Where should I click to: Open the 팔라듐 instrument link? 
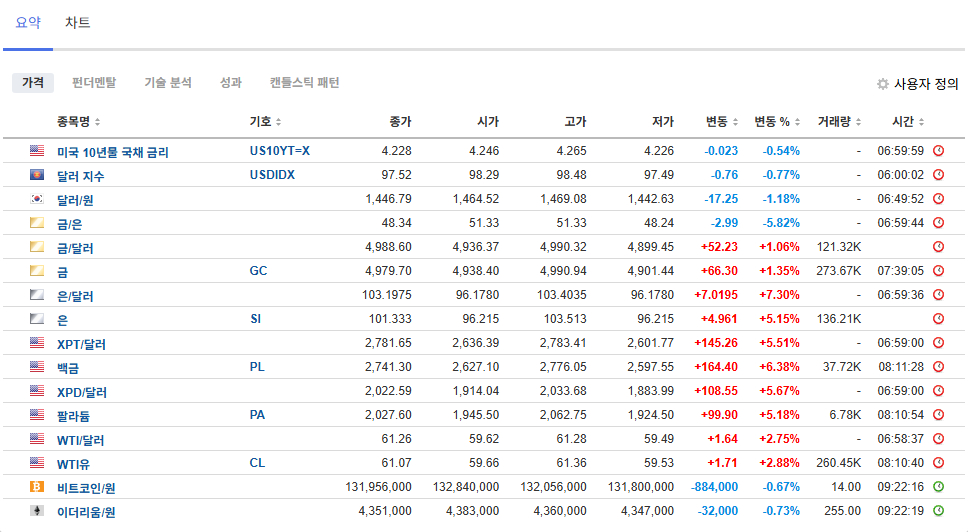[73, 415]
